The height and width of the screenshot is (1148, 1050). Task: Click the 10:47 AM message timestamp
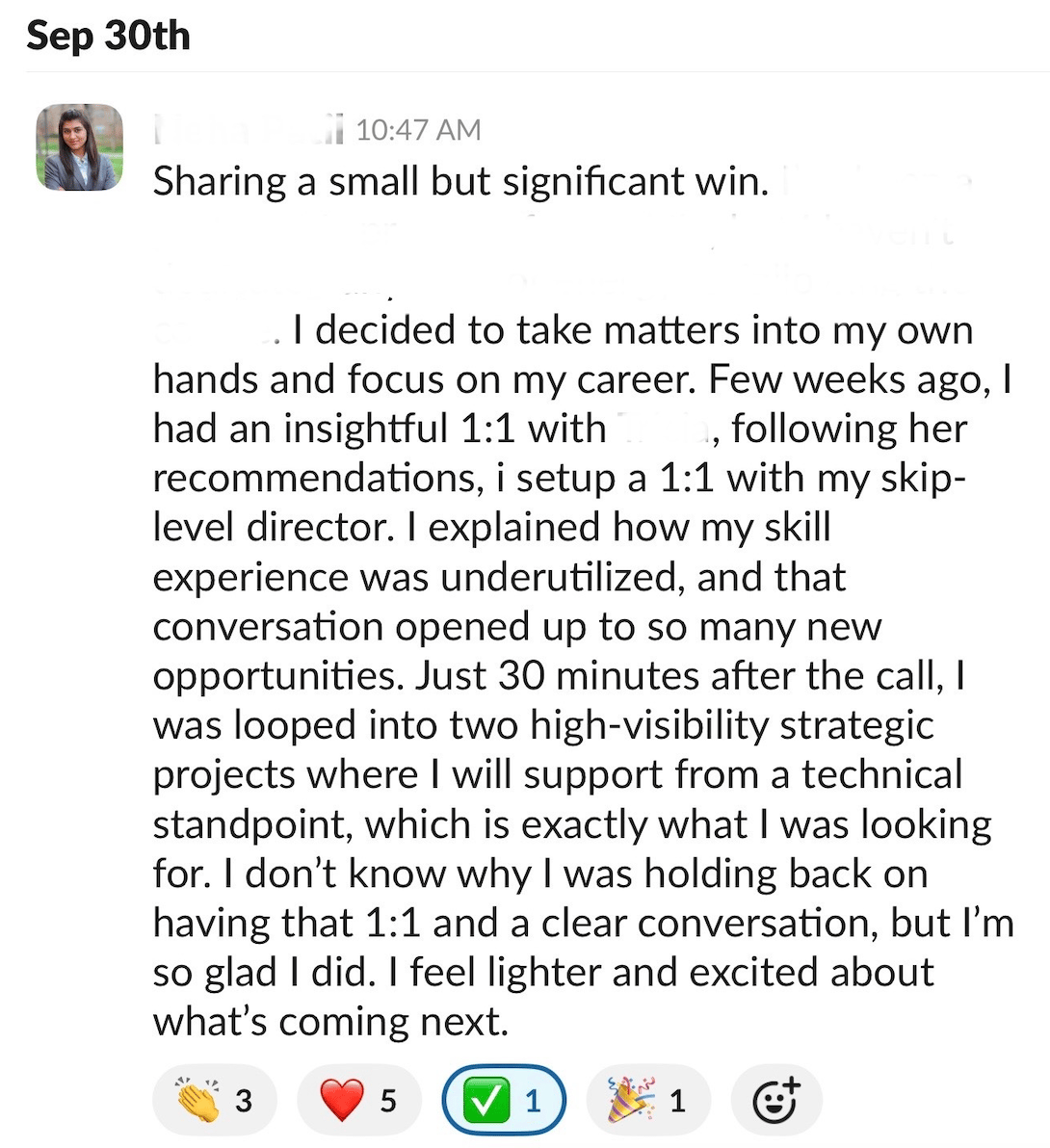coord(418,130)
